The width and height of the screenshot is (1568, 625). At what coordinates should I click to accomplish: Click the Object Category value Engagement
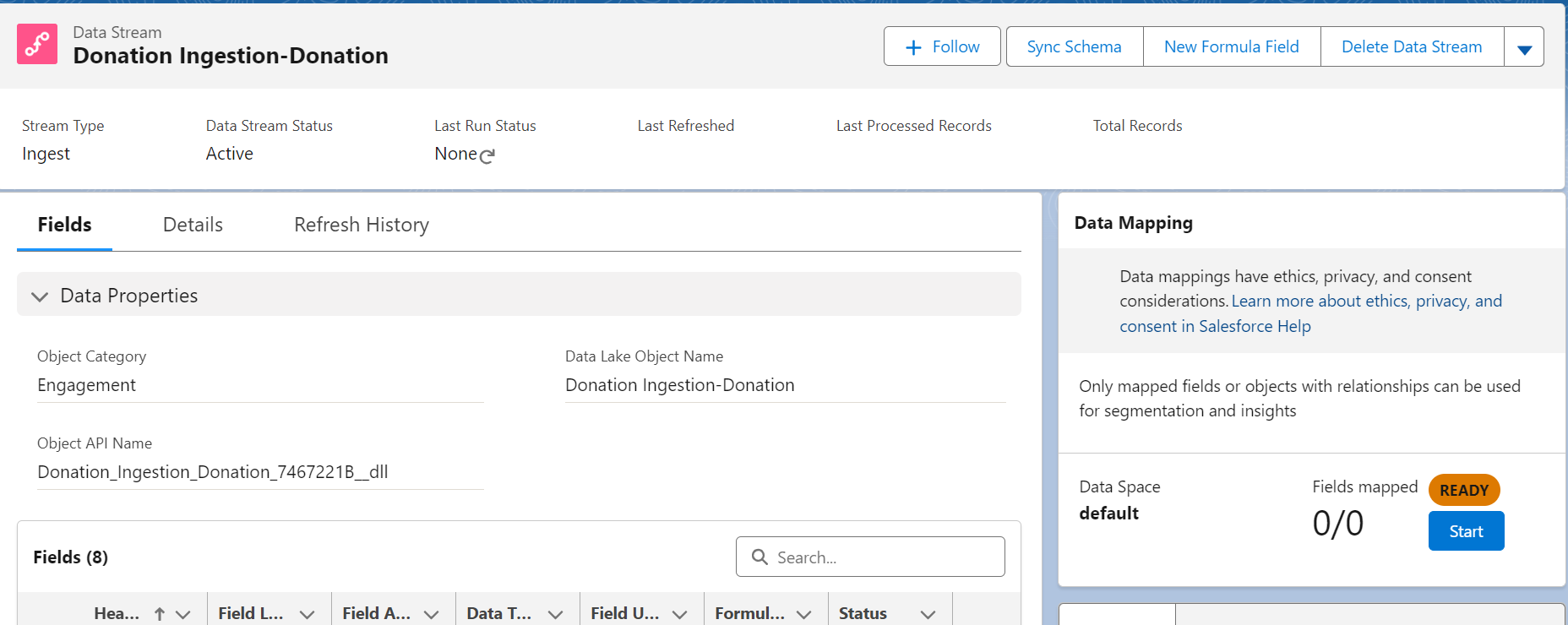pos(86,385)
